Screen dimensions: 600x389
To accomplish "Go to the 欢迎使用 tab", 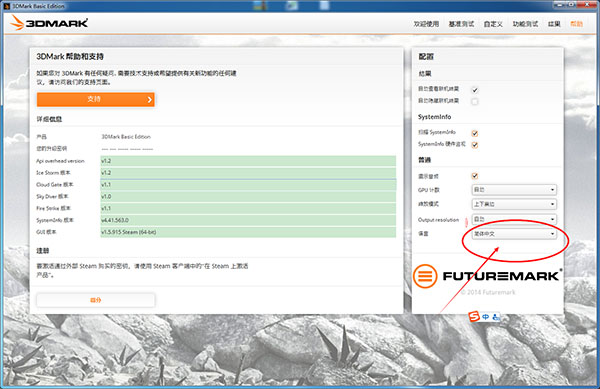I will (426, 24).
